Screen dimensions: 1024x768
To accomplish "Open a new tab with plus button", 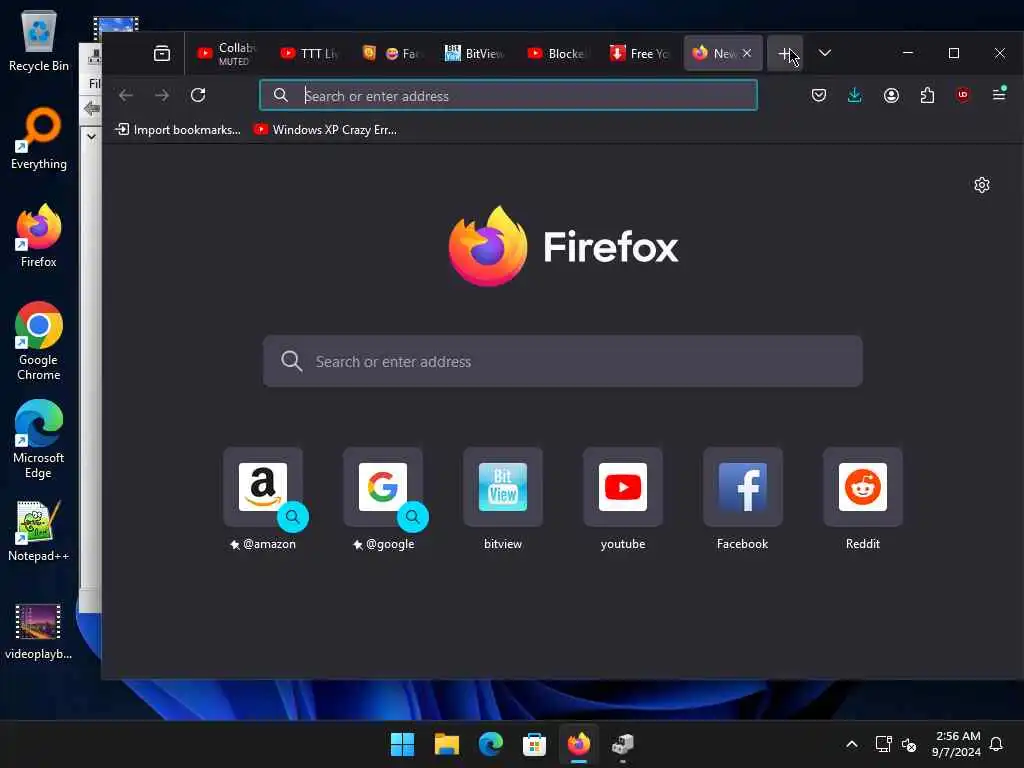I will click(x=785, y=54).
